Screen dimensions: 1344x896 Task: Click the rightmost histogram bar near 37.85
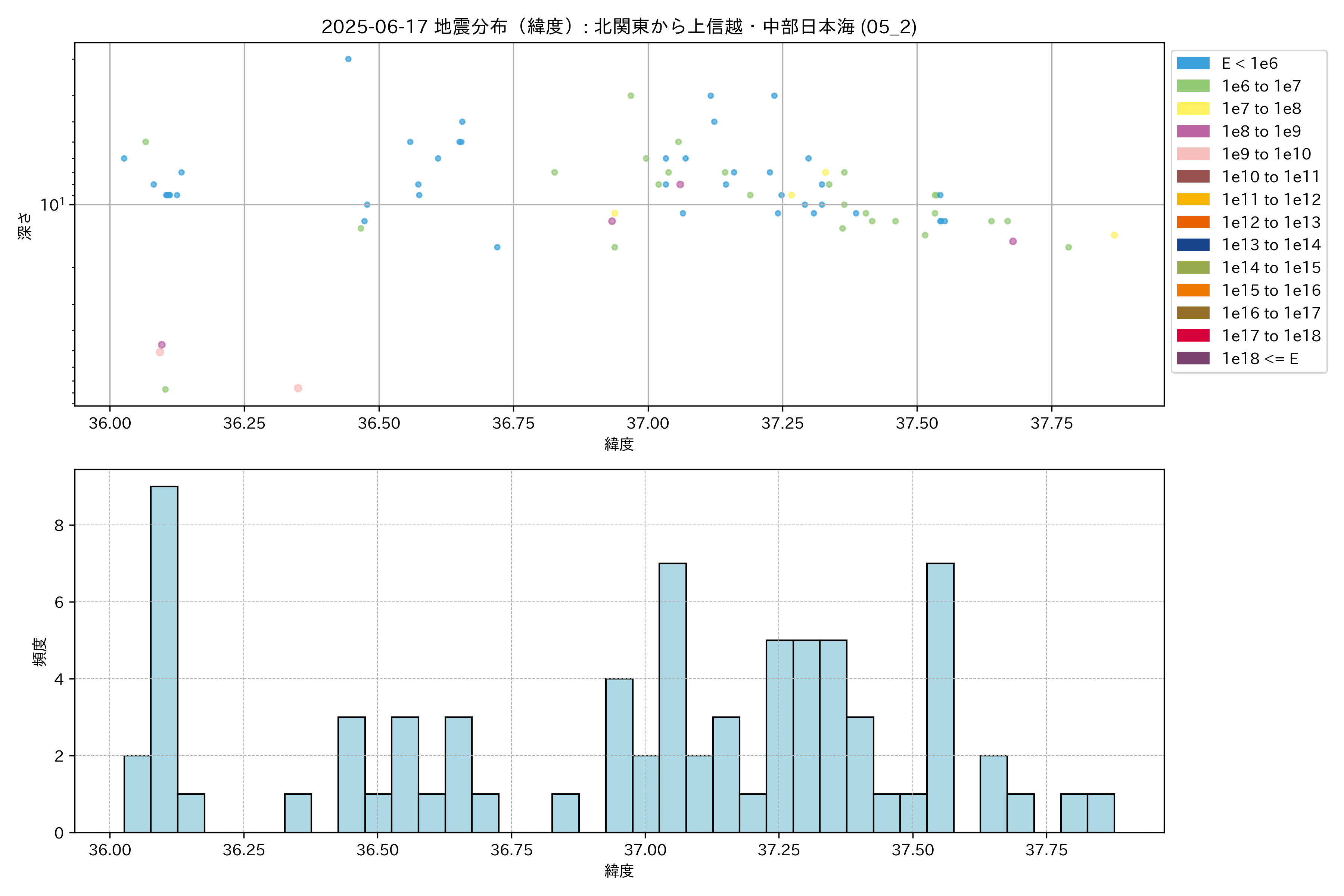[x=1101, y=813]
